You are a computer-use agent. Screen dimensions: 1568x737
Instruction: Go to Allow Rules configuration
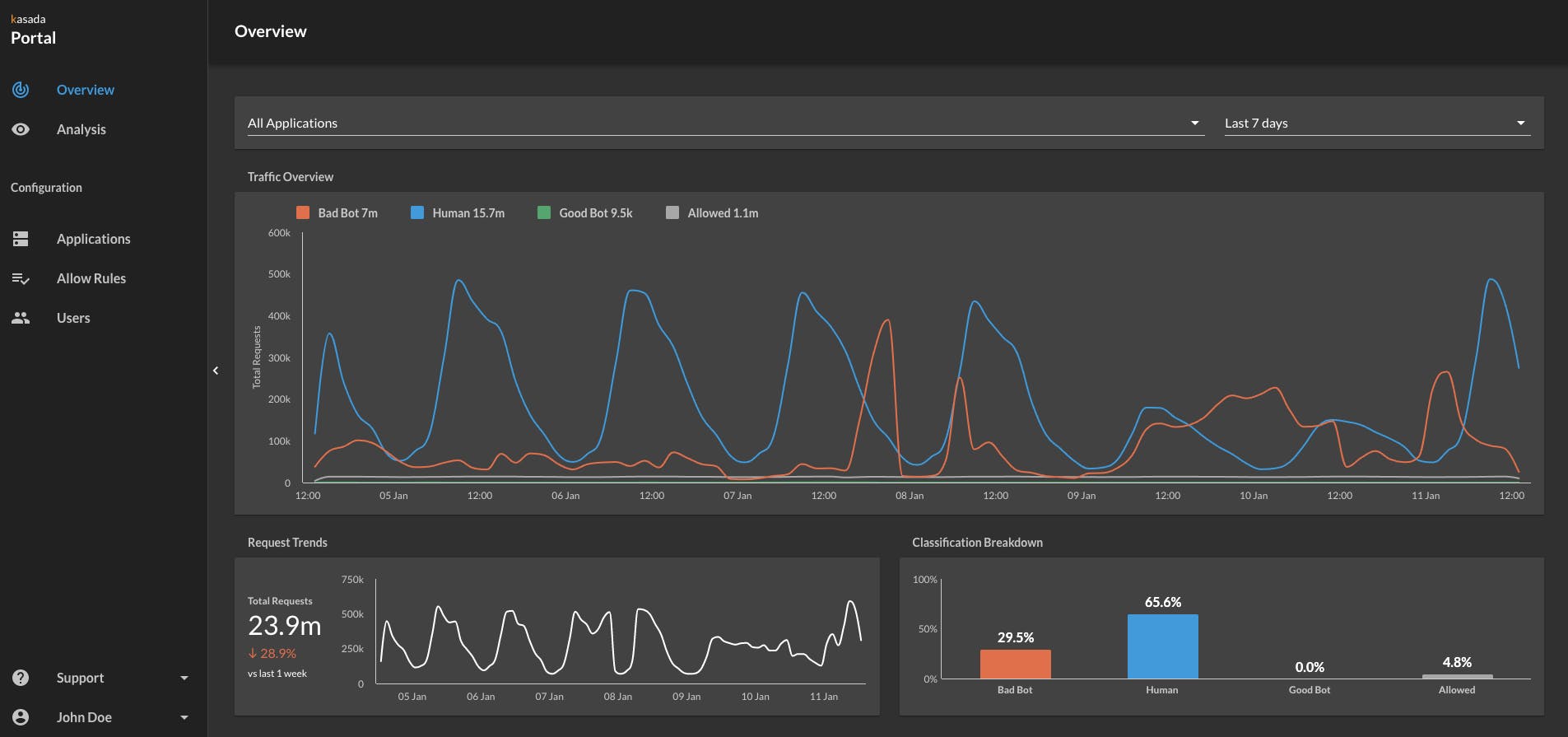91,278
